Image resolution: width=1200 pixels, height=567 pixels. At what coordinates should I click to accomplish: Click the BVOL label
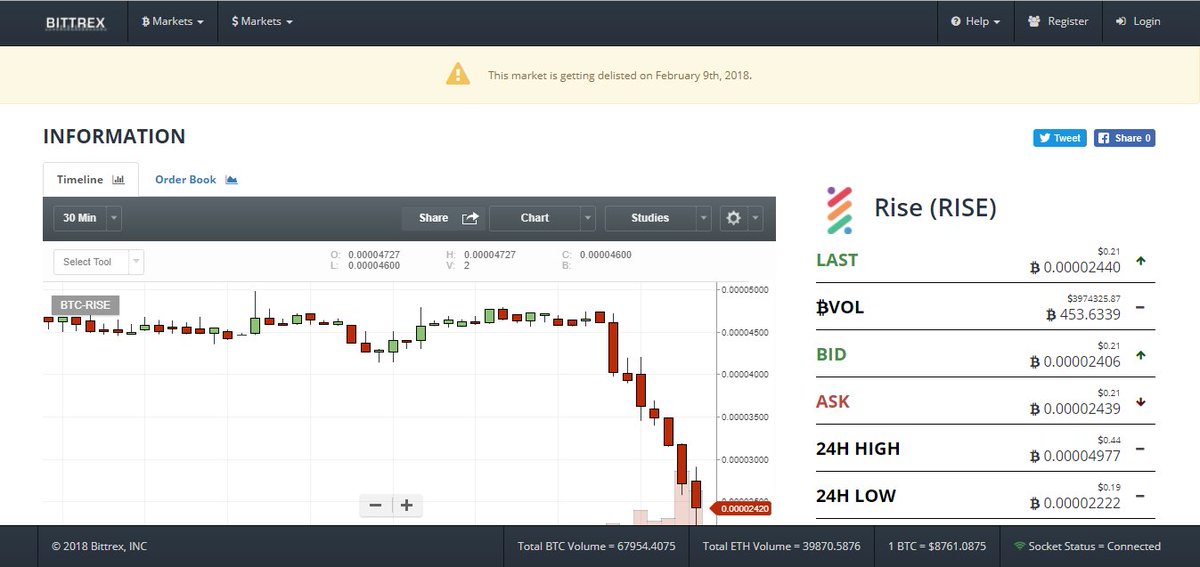pos(840,307)
